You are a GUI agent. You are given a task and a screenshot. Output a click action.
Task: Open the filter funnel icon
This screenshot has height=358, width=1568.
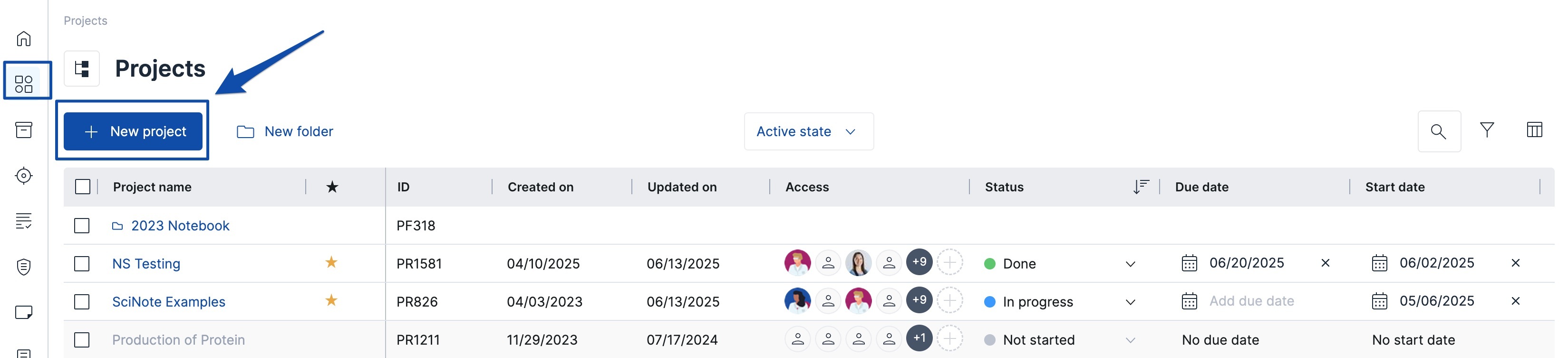1487,130
